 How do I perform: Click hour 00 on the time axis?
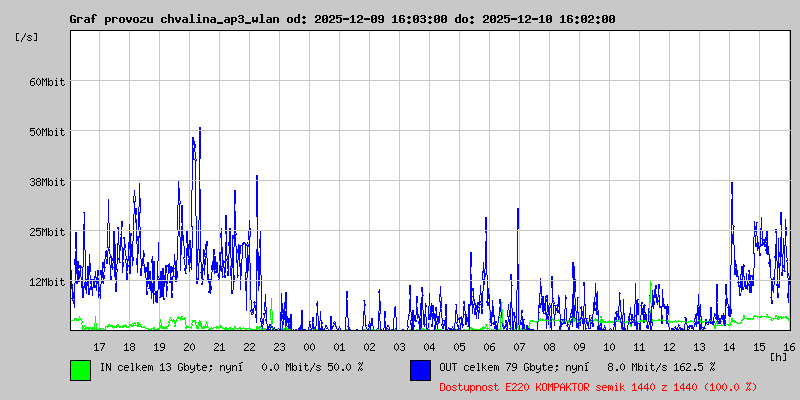coord(309,346)
